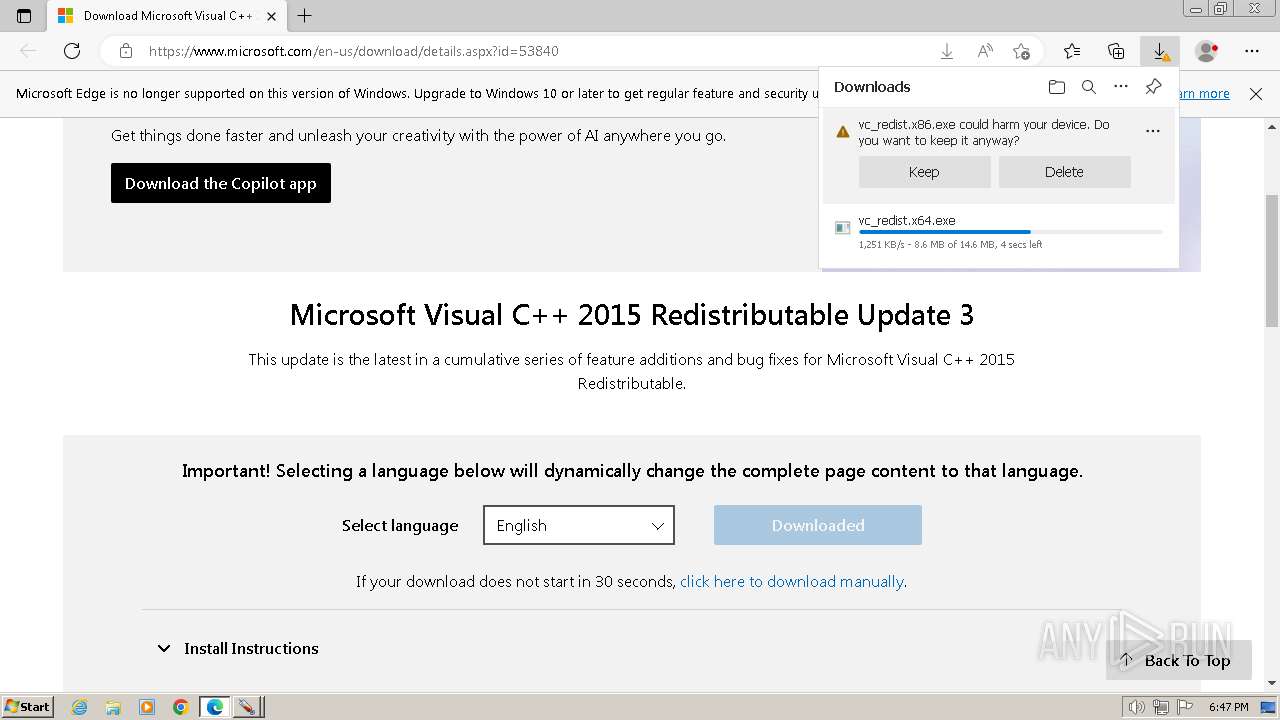Click the vc_redist.x64.exe progress bar
1280x720 pixels.
1010,232
